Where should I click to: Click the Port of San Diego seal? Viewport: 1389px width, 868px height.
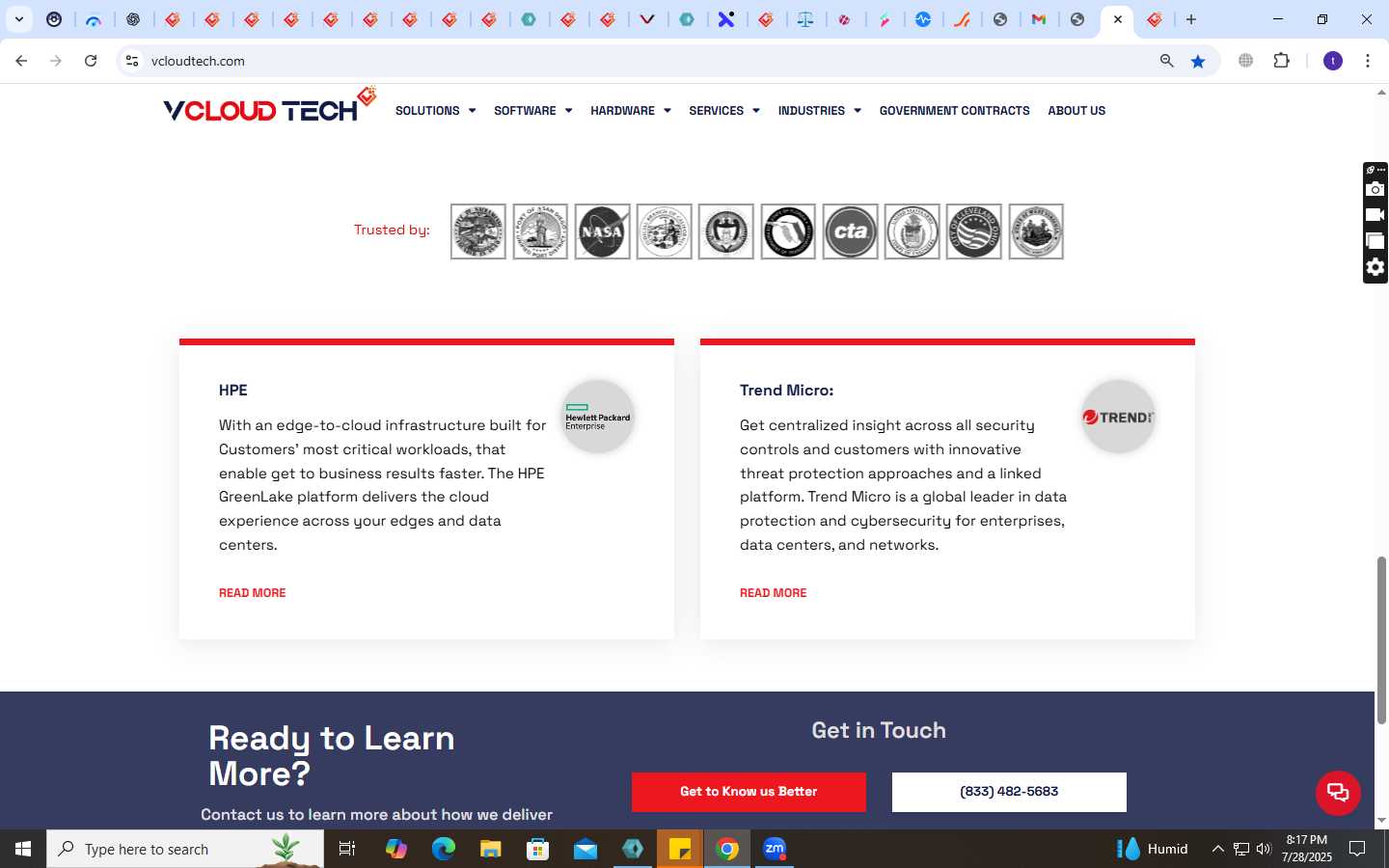540,231
